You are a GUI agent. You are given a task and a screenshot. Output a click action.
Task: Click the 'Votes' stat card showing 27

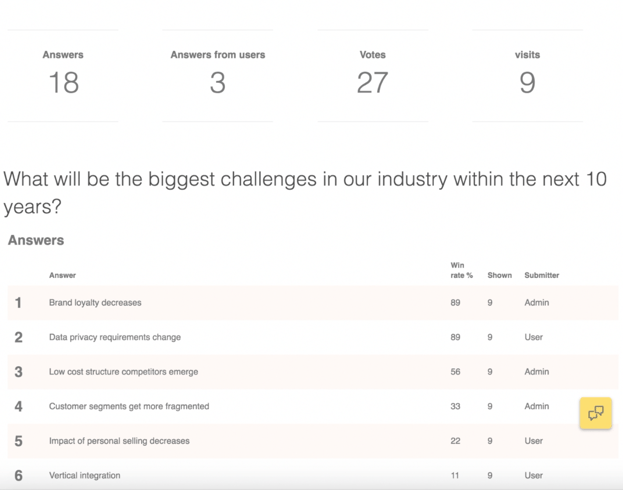pos(373,76)
